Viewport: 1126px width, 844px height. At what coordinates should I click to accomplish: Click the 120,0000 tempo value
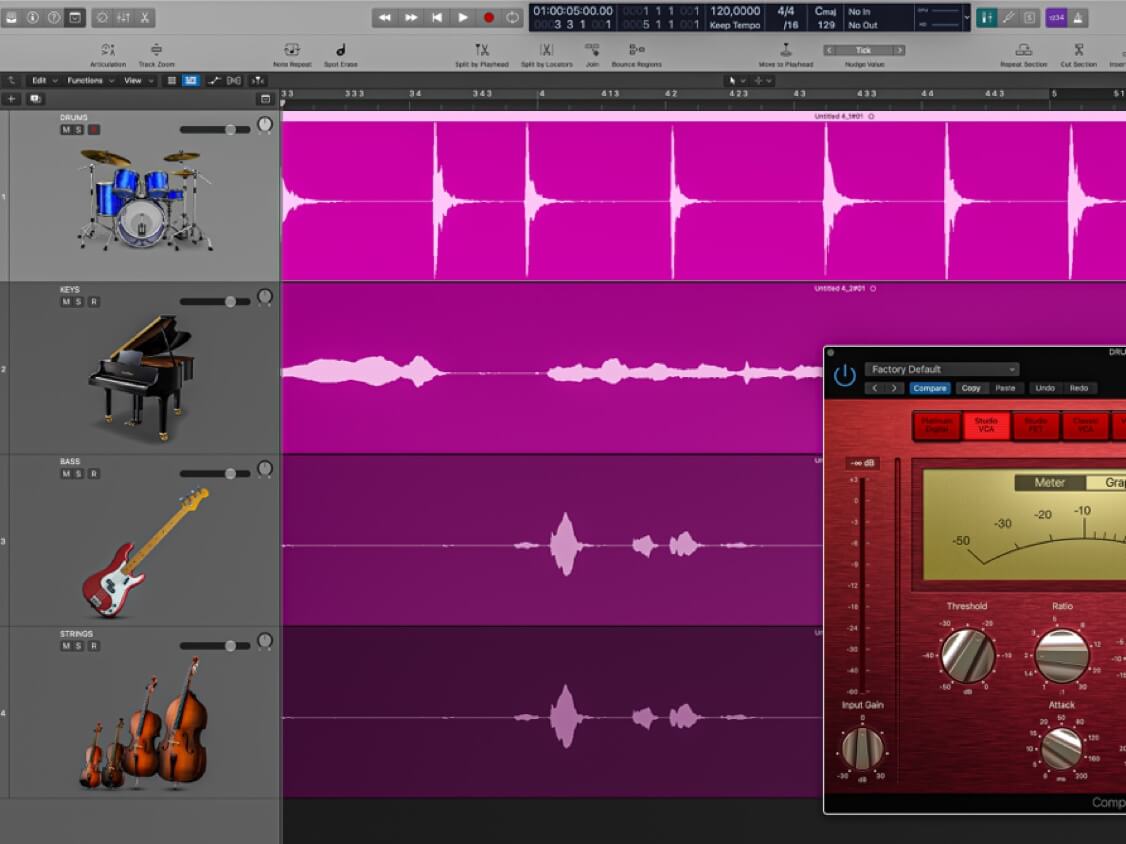point(735,11)
